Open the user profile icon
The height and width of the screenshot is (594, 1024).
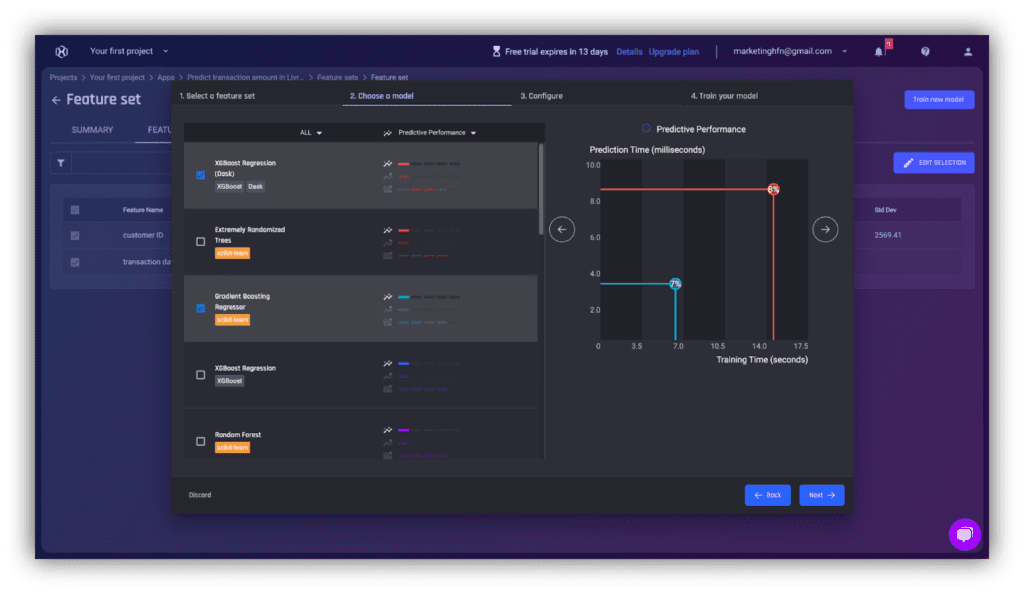point(967,51)
